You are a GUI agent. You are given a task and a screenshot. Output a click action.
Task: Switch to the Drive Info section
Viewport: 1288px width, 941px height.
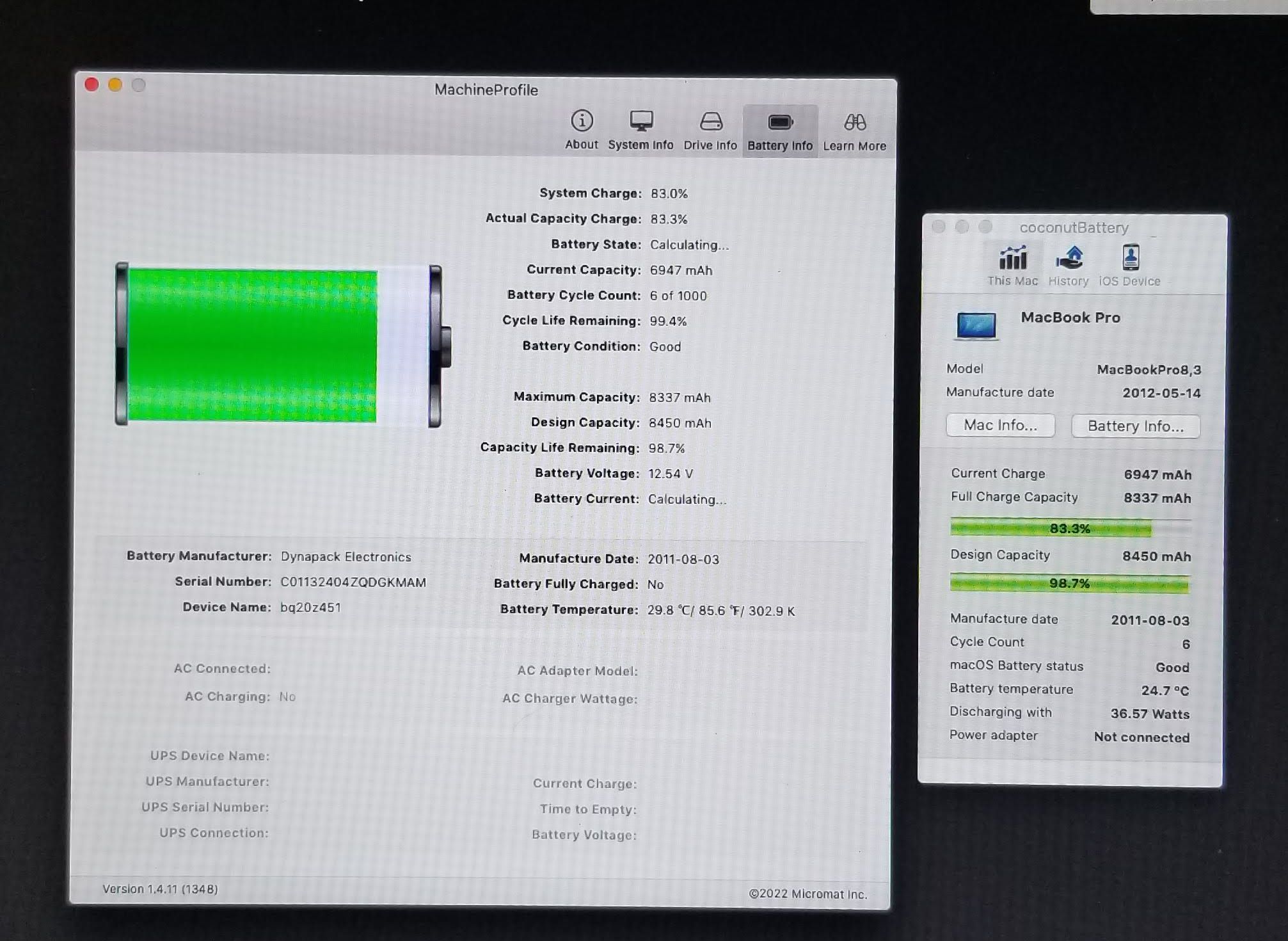tap(710, 129)
